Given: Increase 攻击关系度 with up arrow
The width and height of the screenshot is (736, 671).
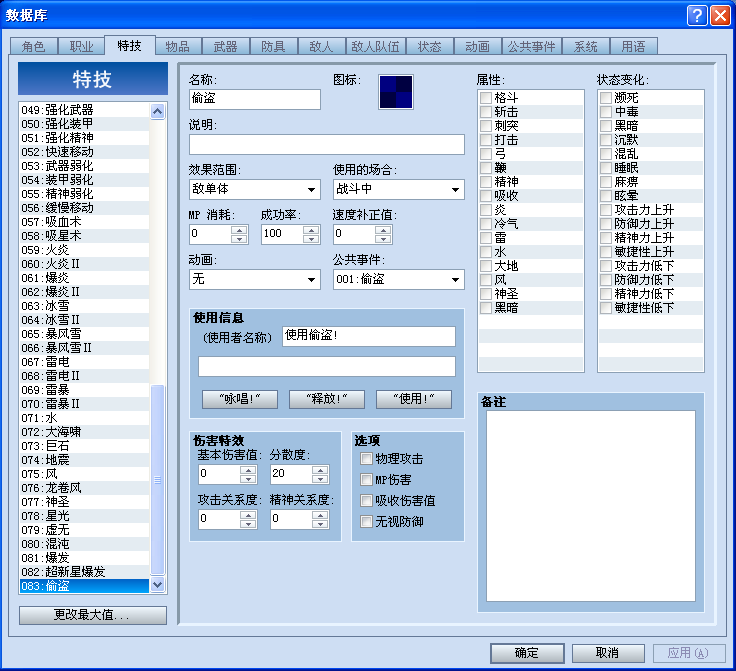Looking at the screenshot, I should pos(248,515).
